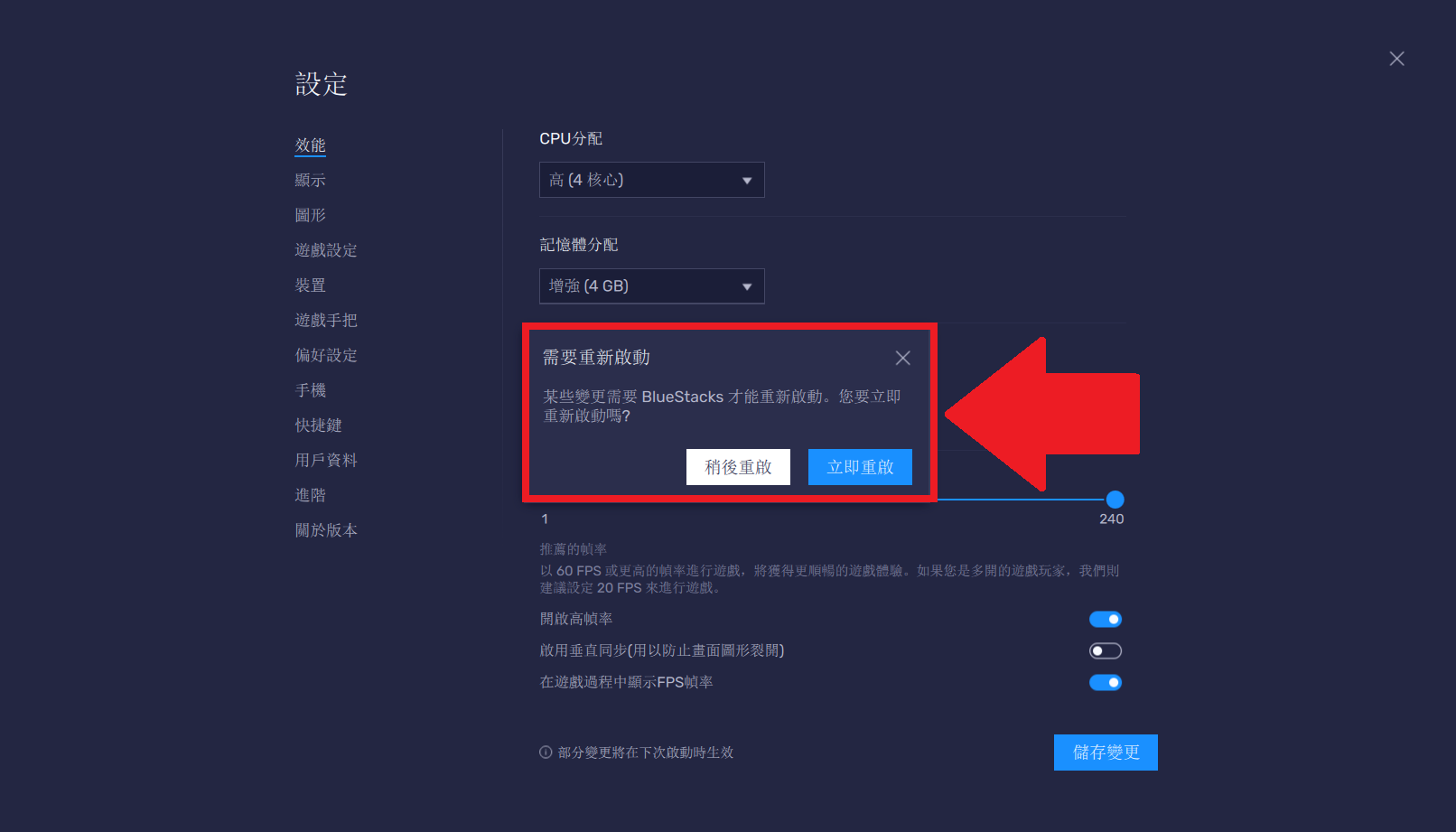This screenshot has width=1456, height=832.
Task: Open the 快捷鍵 tab
Action: coord(318,425)
